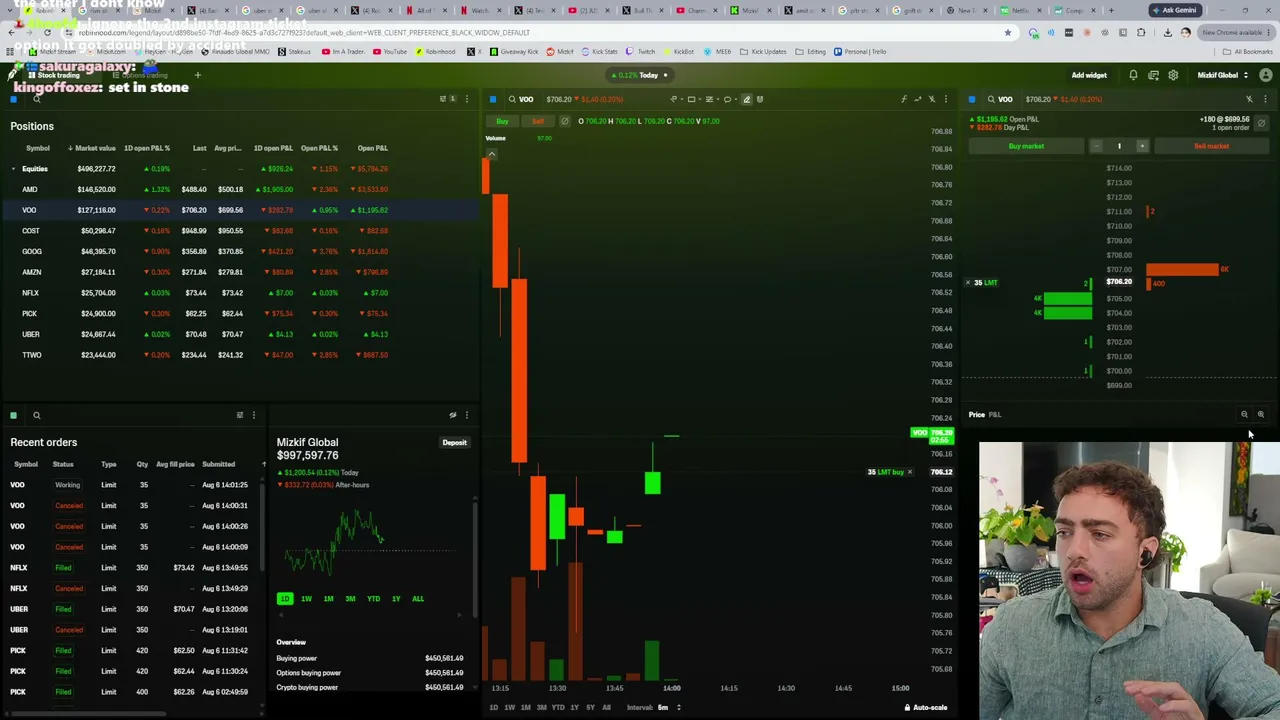
Task: Open the ladder widget three-dot menu
Action: [x=1265, y=99]
